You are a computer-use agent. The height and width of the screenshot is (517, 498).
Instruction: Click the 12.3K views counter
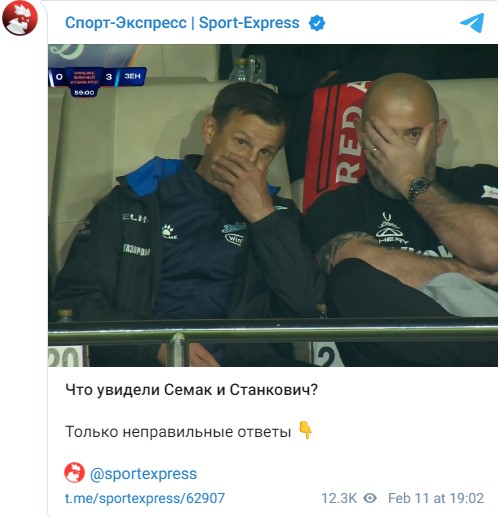tap(339, 498)
